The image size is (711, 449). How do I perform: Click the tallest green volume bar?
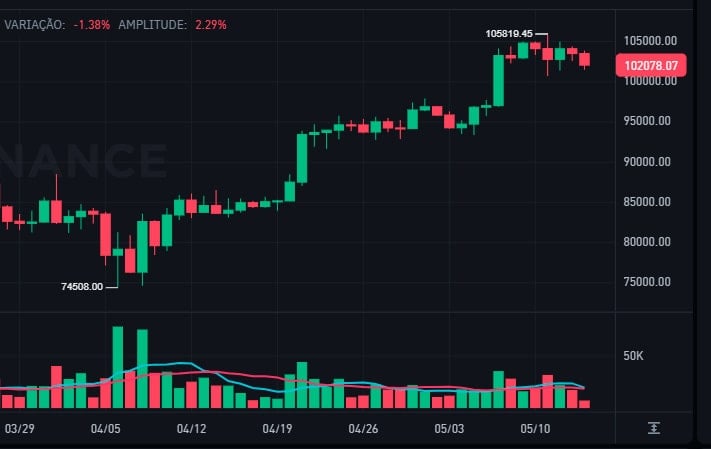(x=118, y=366)
